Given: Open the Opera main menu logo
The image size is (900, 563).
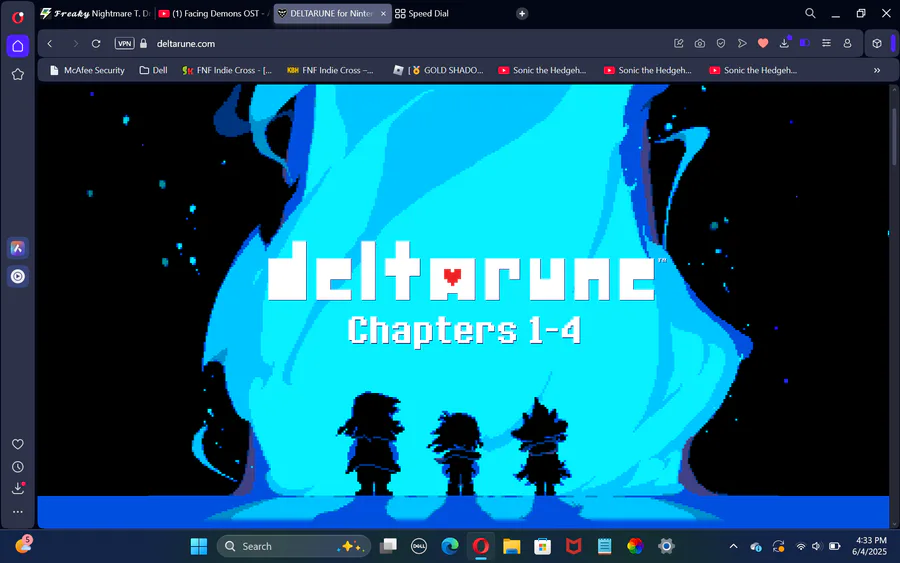Looking at the screenshot, I should (18, 17).
